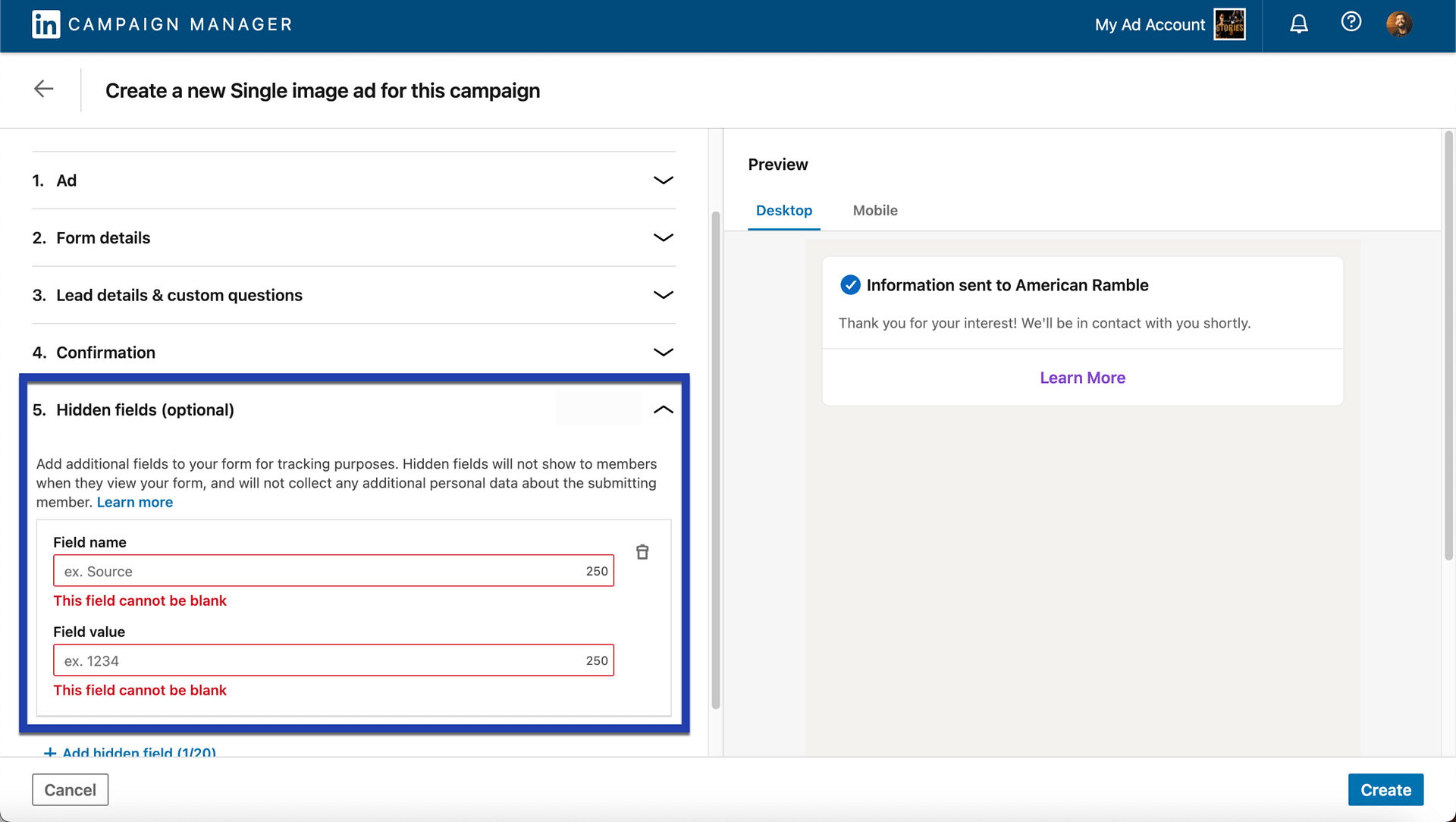Open the user profile avatar menu
This screenshot has width=1456, height=822.
[x=1399, y=24]
